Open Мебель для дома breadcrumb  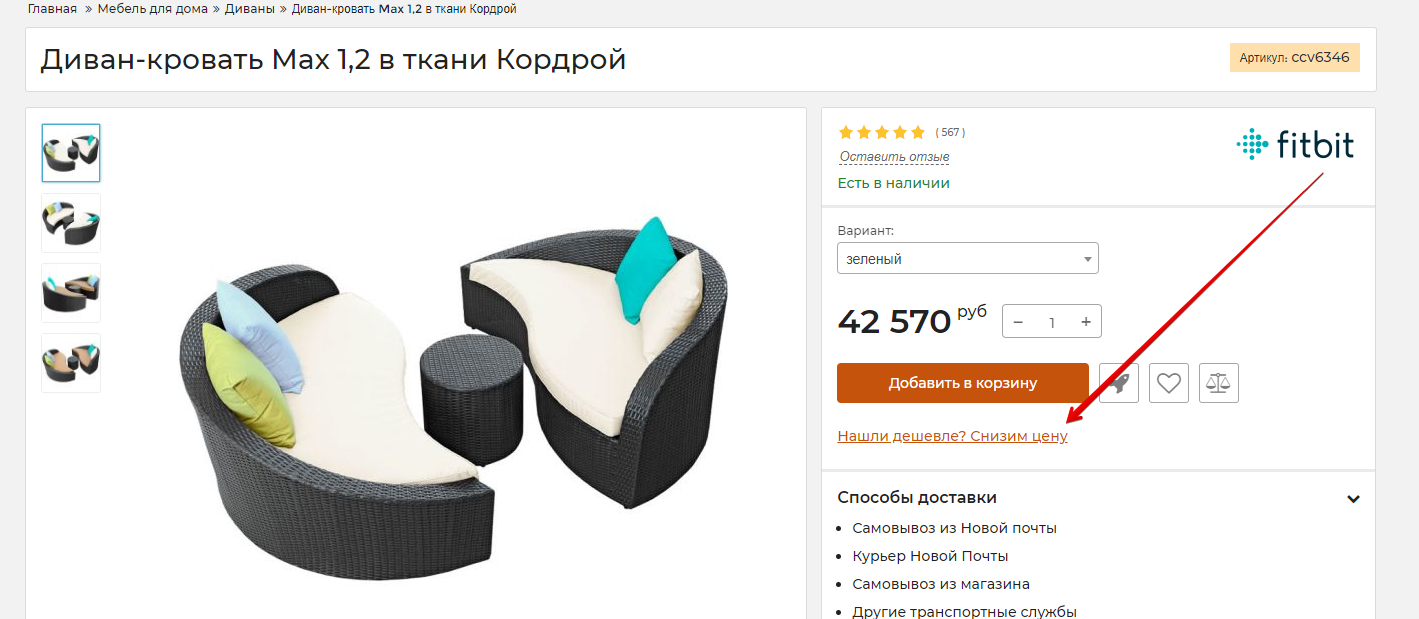tap(153, 9)
